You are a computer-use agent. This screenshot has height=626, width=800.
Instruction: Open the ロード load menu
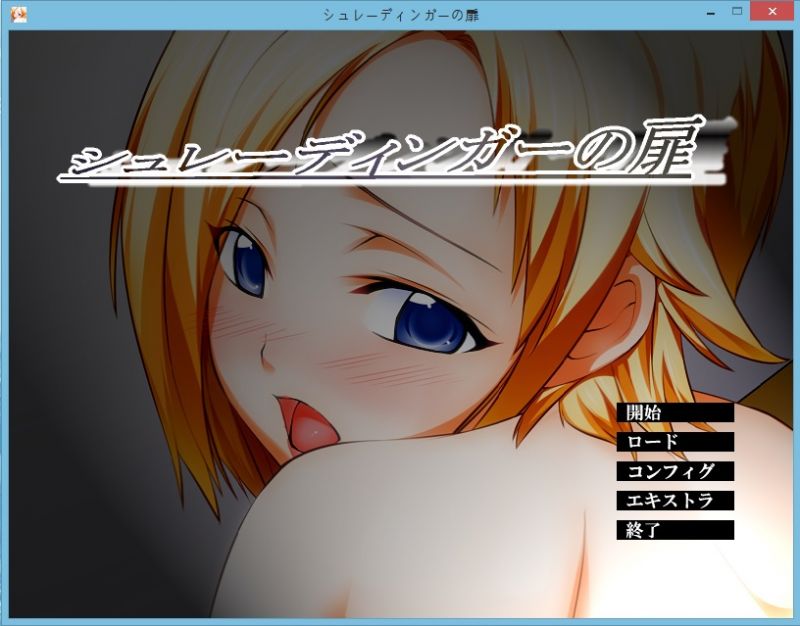(675, 442)
